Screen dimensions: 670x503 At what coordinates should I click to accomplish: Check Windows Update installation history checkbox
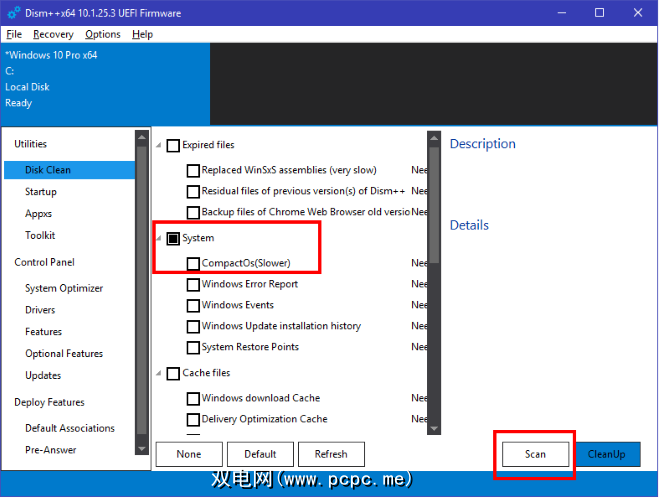pos(193,327)
